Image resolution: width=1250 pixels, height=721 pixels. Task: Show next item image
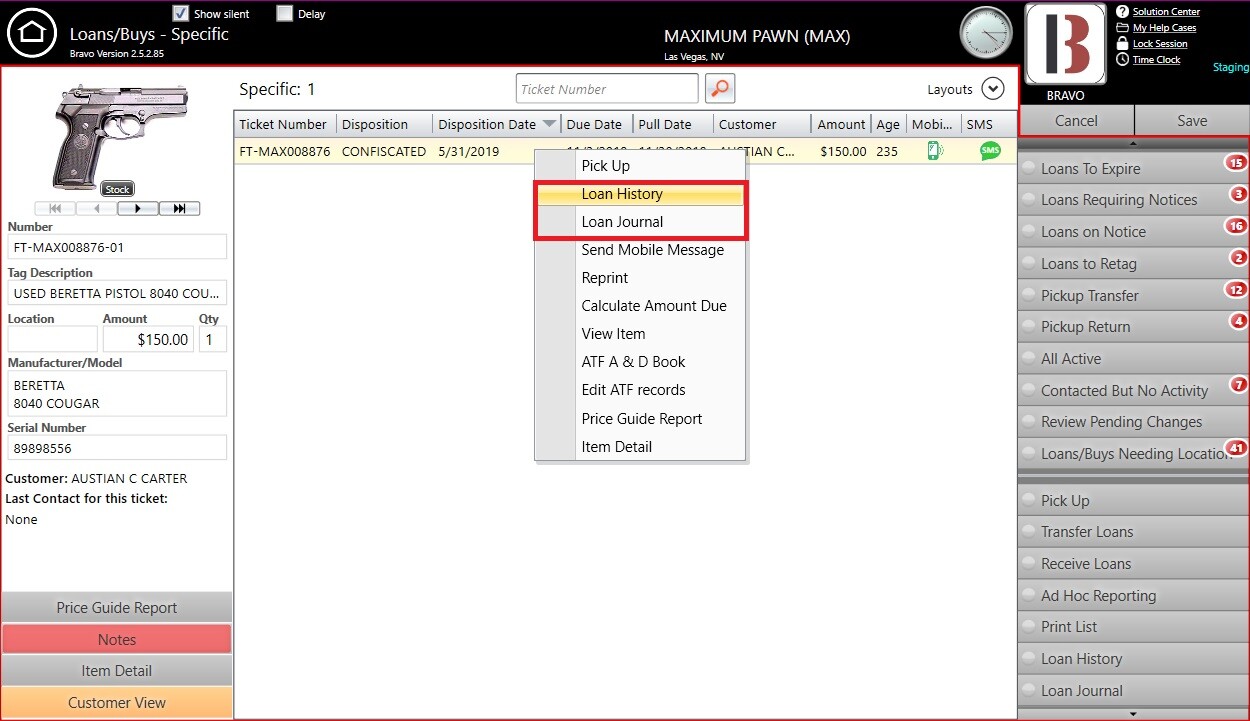point(138,208)
